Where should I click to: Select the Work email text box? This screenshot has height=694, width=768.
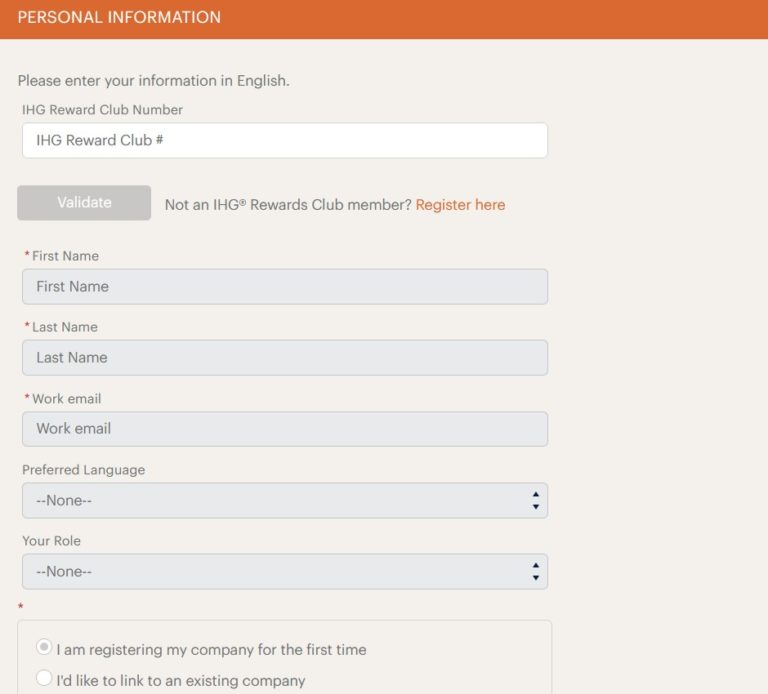[x=284, y=429]
